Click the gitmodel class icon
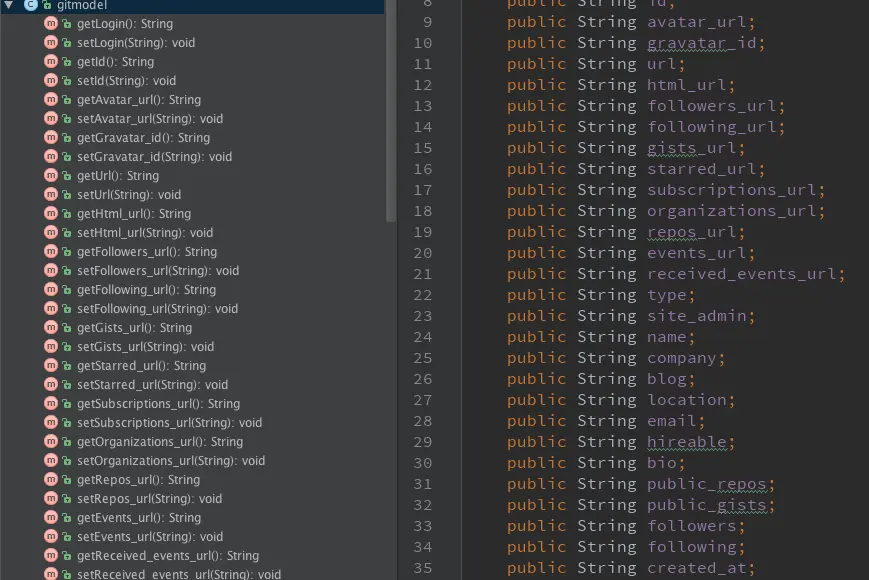This screenshot has width=869, height=580. [x=30, y=5]
